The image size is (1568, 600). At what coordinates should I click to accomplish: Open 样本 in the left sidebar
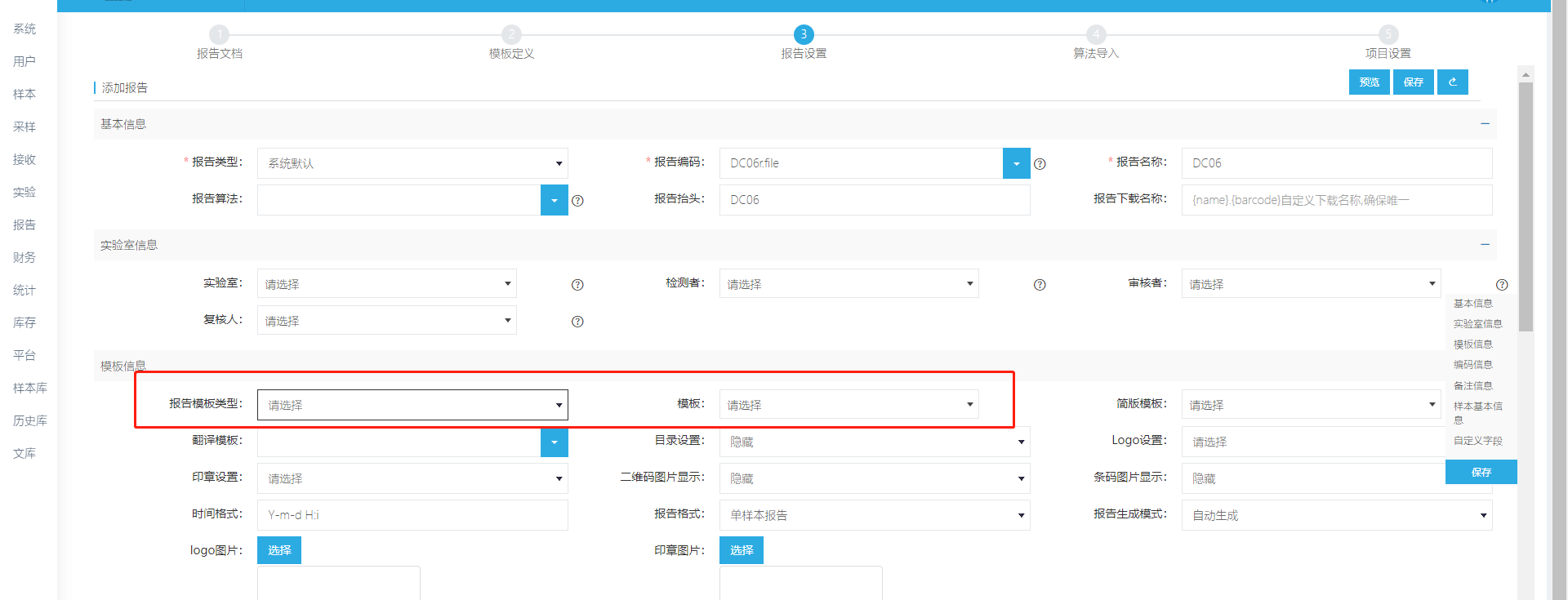24,94
